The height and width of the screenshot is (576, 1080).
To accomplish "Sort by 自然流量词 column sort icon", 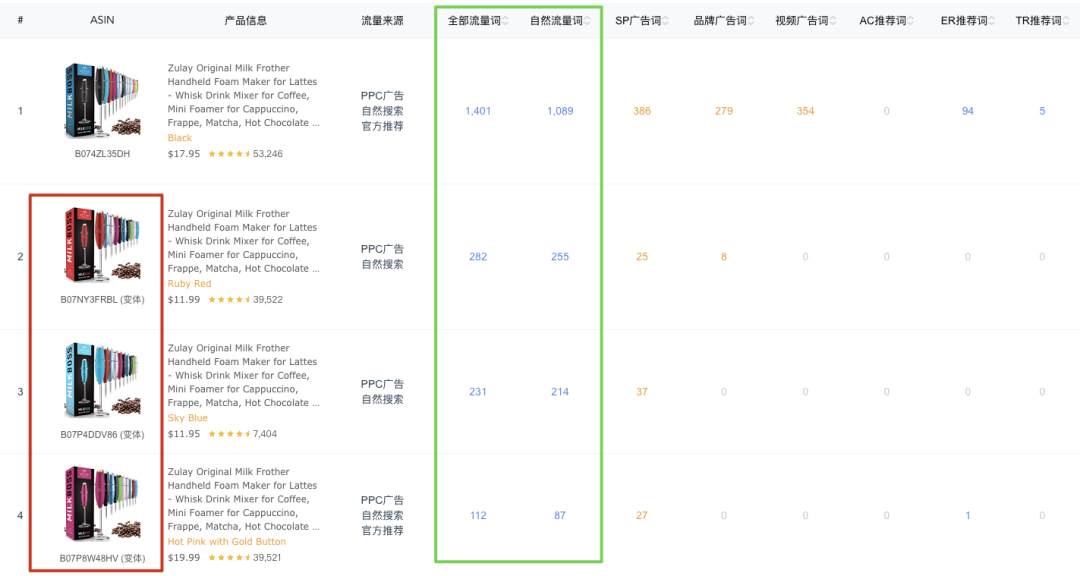I will (587, 21).
